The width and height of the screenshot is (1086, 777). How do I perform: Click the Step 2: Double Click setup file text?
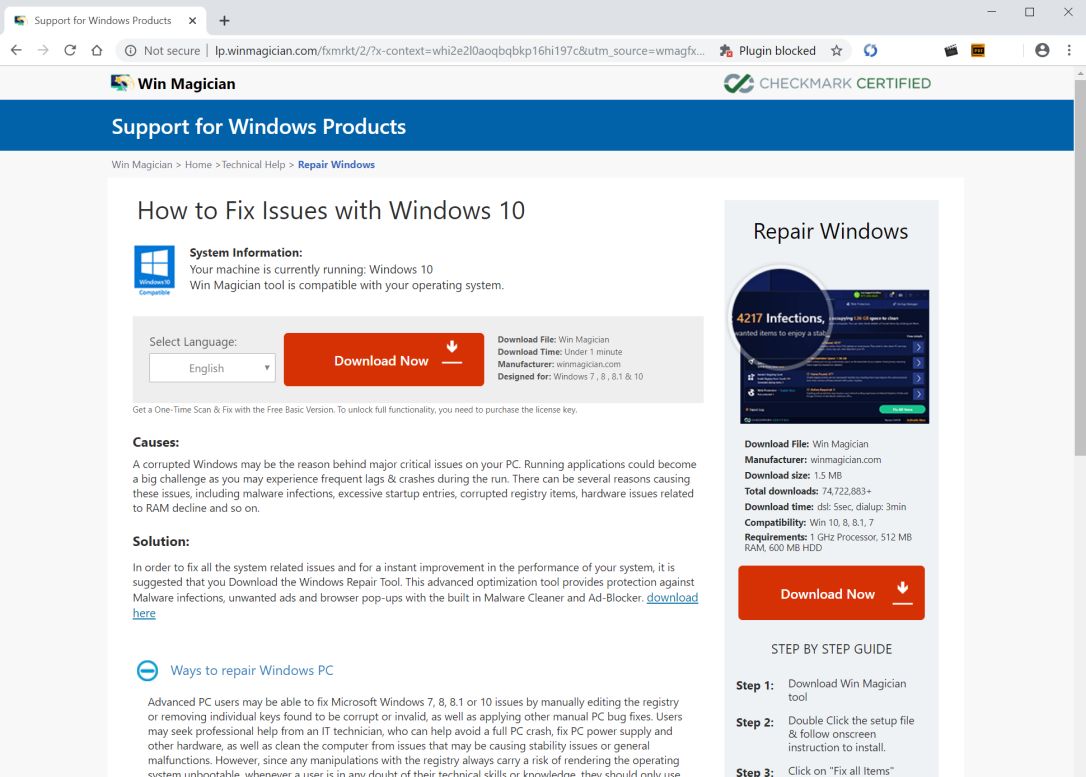[x=825, y=734]
